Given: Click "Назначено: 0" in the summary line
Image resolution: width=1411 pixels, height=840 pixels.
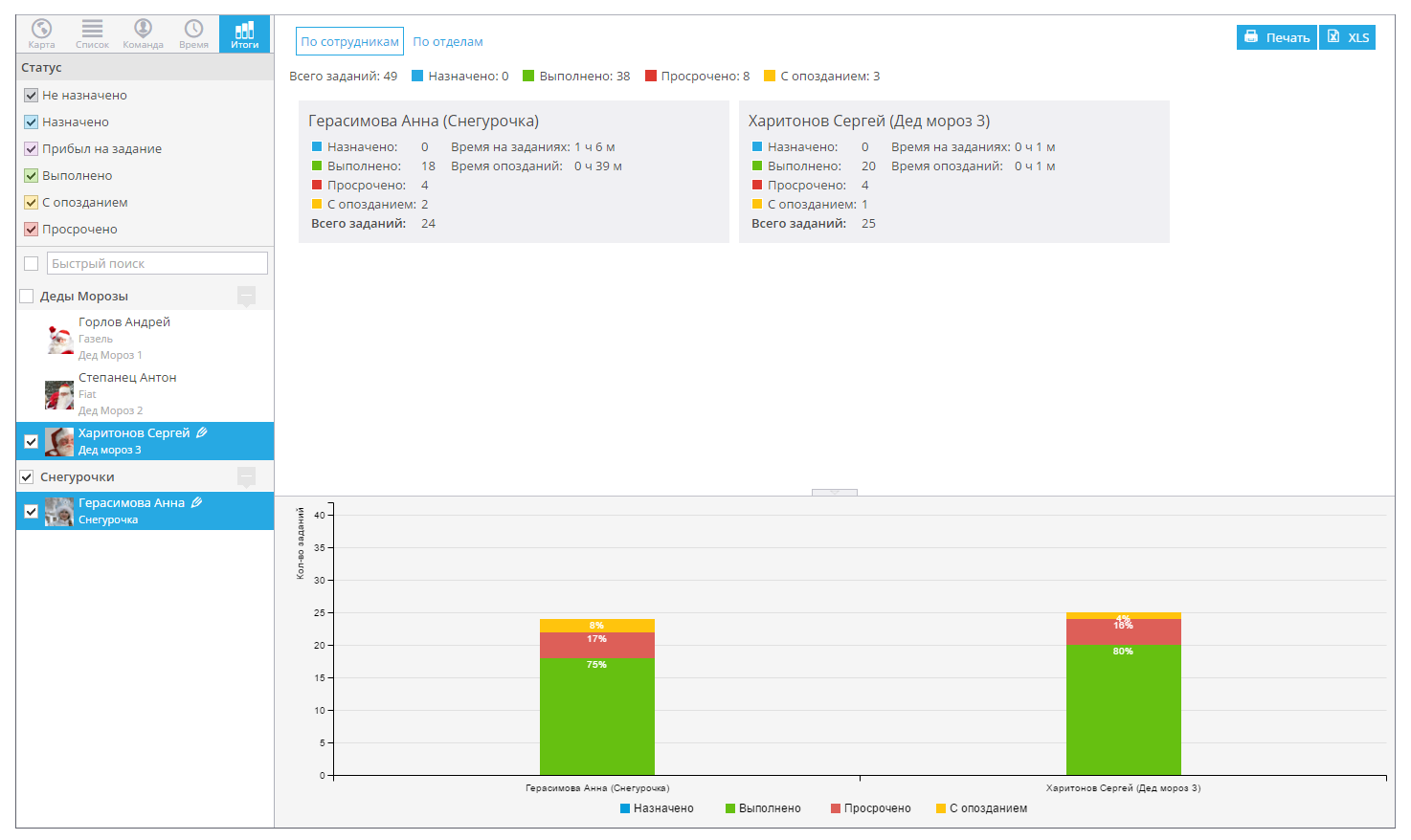Looking at the screenshot, I should (x=468, y=76).
